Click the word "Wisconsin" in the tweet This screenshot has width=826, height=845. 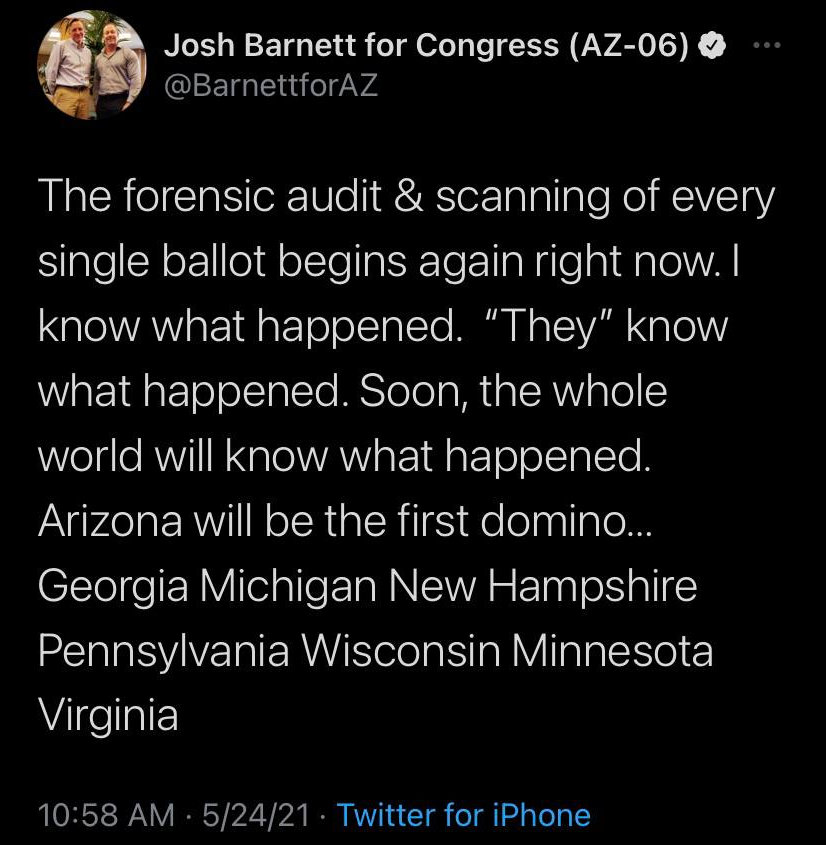[x=400, y=652]
